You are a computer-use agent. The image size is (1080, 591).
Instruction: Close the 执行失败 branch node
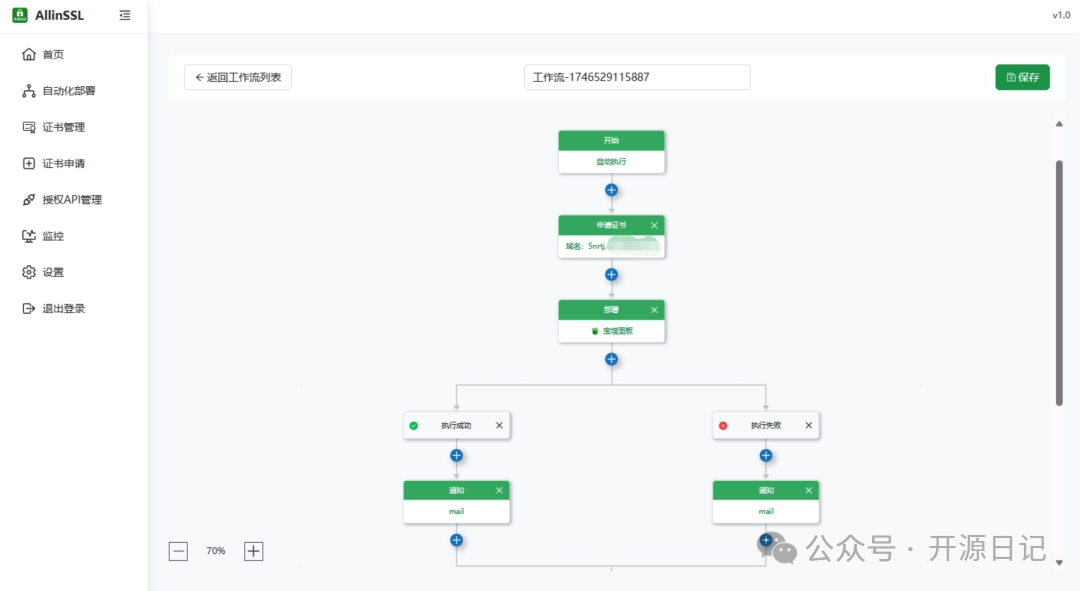tap(809, 426)
